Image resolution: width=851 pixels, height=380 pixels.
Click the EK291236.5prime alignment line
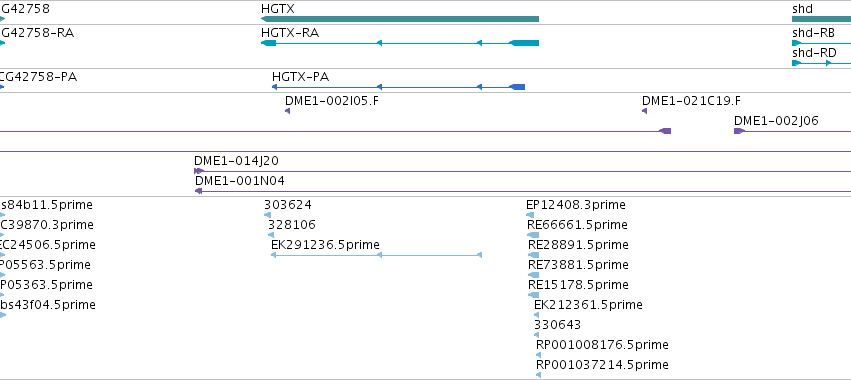tap(376, 255)
